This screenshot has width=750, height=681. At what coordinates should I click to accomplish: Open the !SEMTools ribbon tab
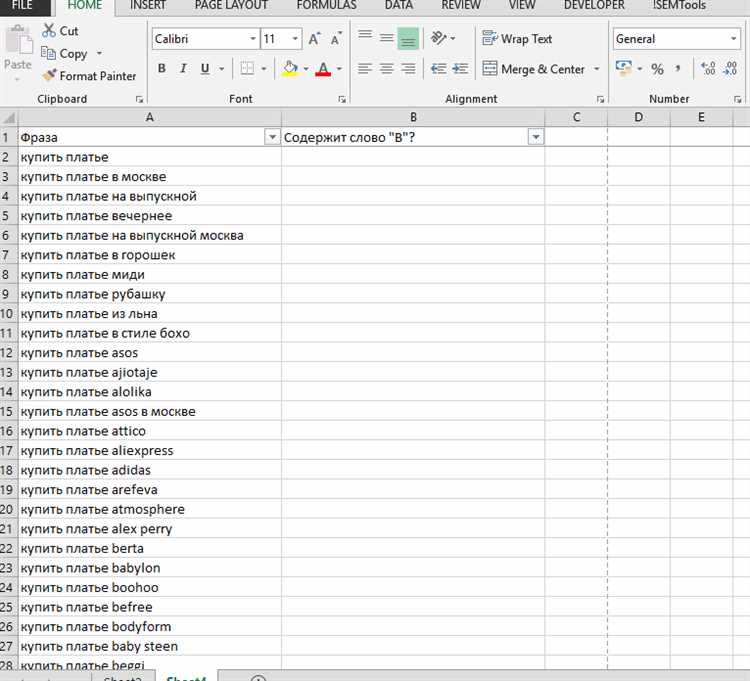(x=679, y=6)
